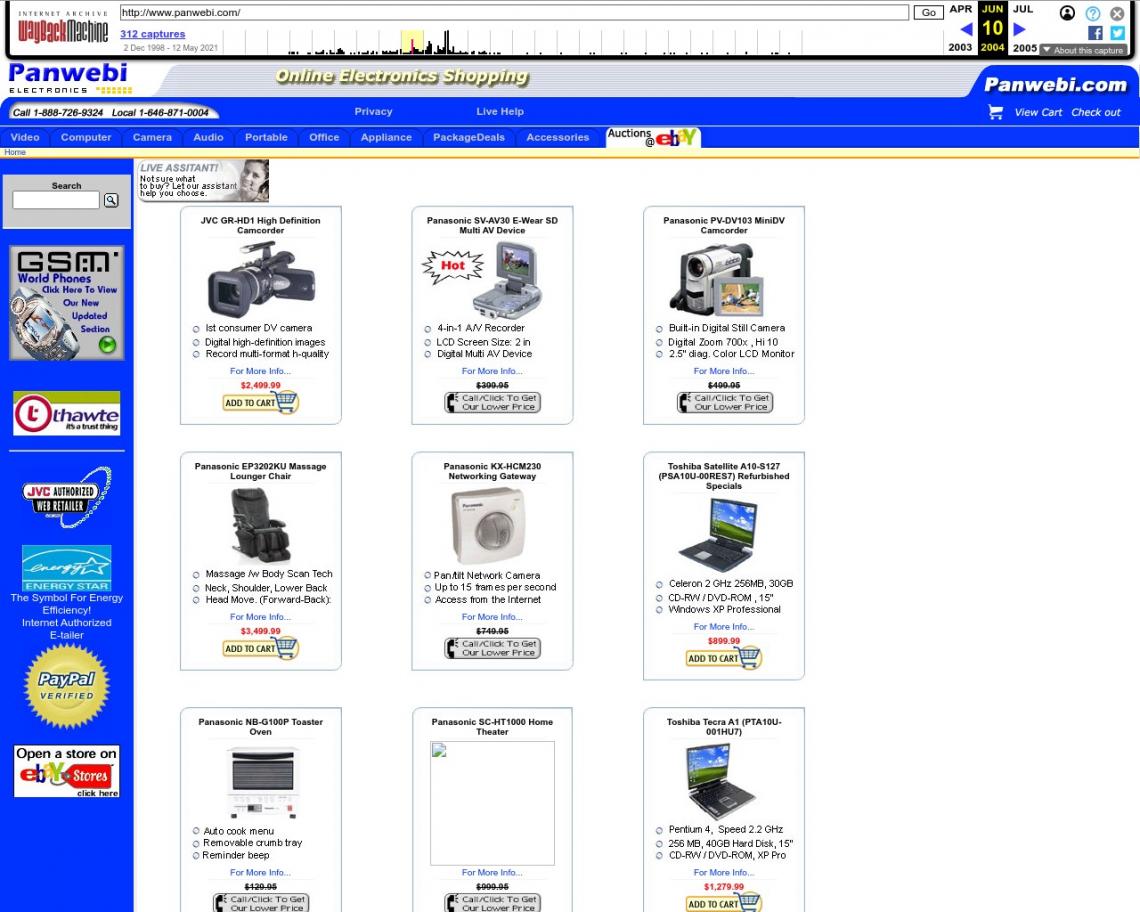Open KX-HCM230 network camera image

click(x=487, y=527)
